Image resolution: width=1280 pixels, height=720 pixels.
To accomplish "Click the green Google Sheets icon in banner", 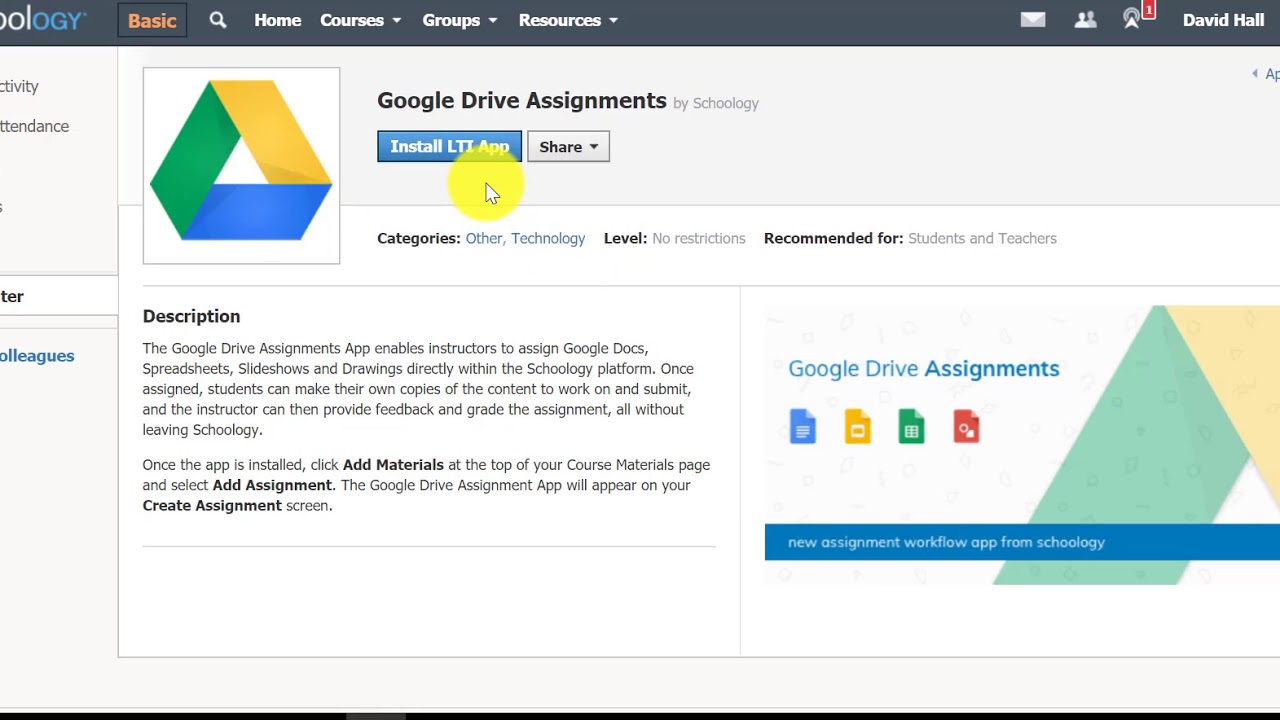I will click(x=911, y=427).
